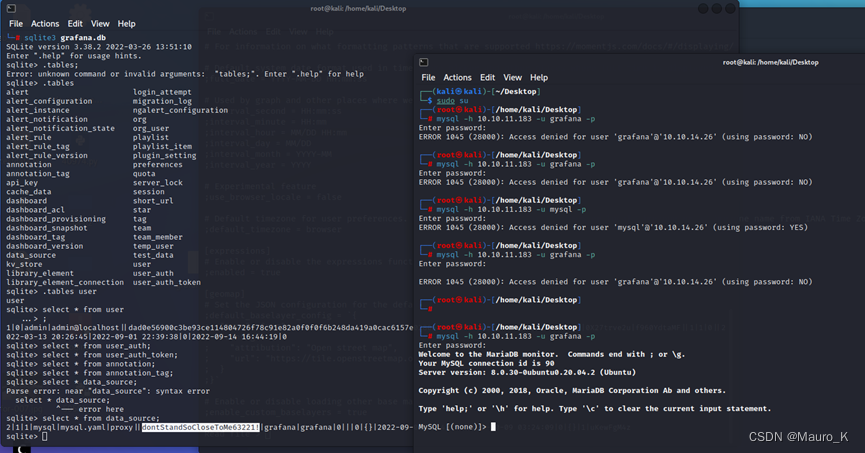Select the preferences table name
Image resolution: width=865 pixels, height=453 pixels.
157,164
